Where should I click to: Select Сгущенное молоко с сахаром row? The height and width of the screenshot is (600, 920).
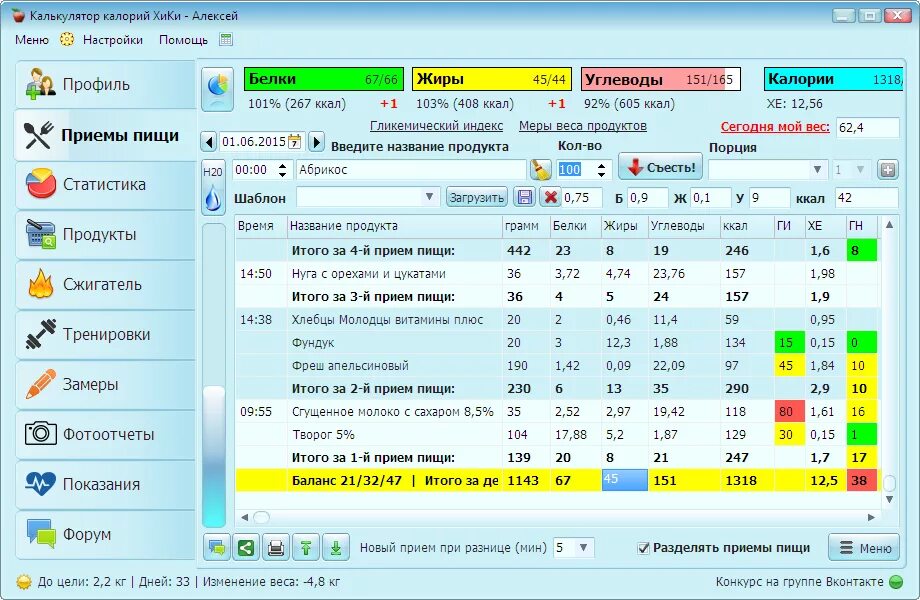557,412
